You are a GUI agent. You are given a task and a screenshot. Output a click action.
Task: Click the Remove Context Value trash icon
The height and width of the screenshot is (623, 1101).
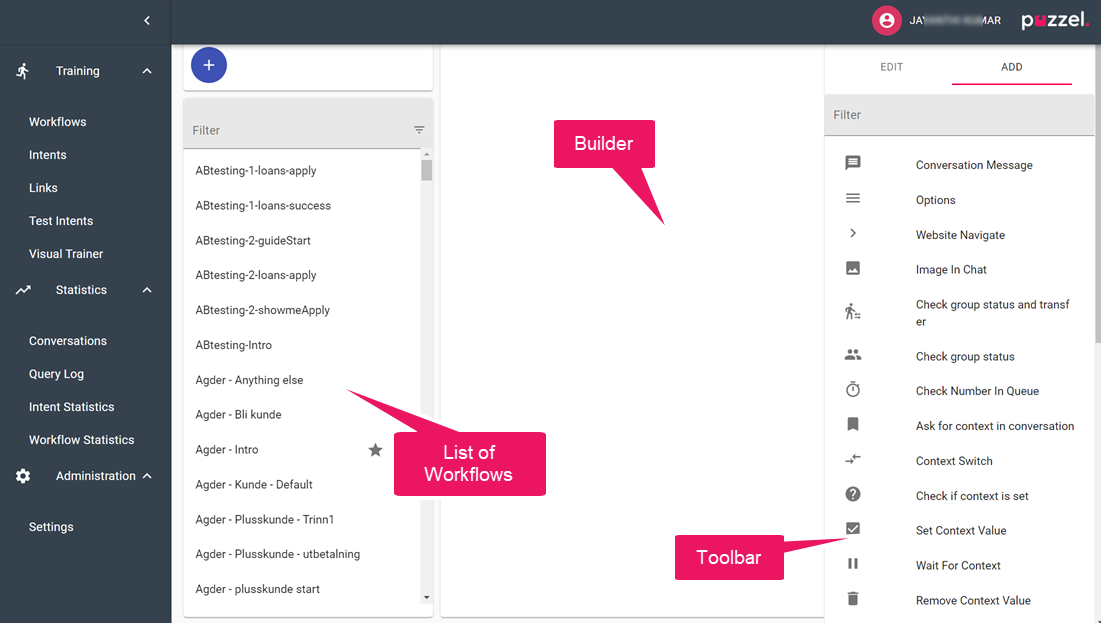[853, 599]
